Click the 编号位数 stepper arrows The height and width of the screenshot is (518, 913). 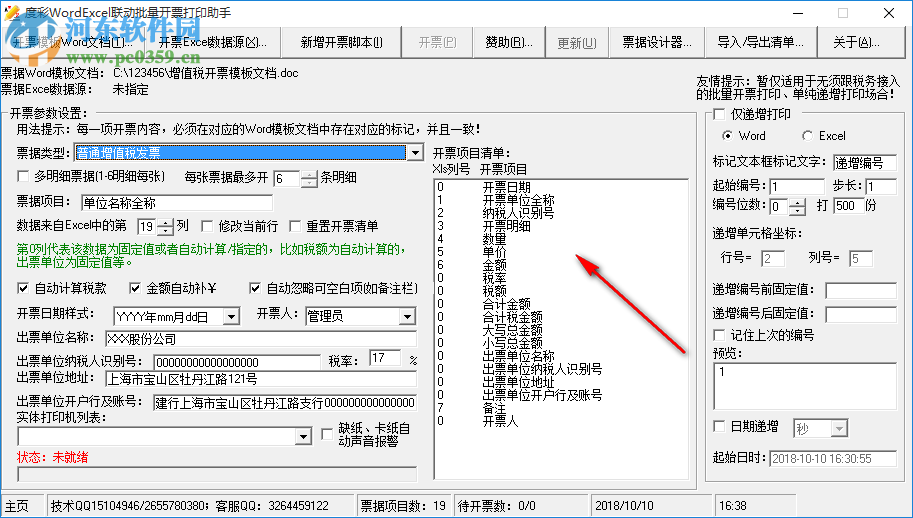(798, 207)
